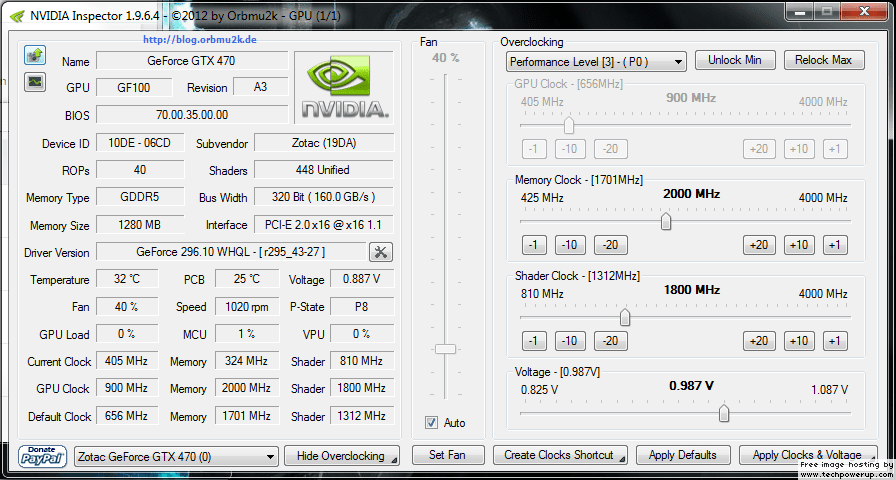
Task: Click the Memory Size value 1280 MB
Action: pos(140,225)
